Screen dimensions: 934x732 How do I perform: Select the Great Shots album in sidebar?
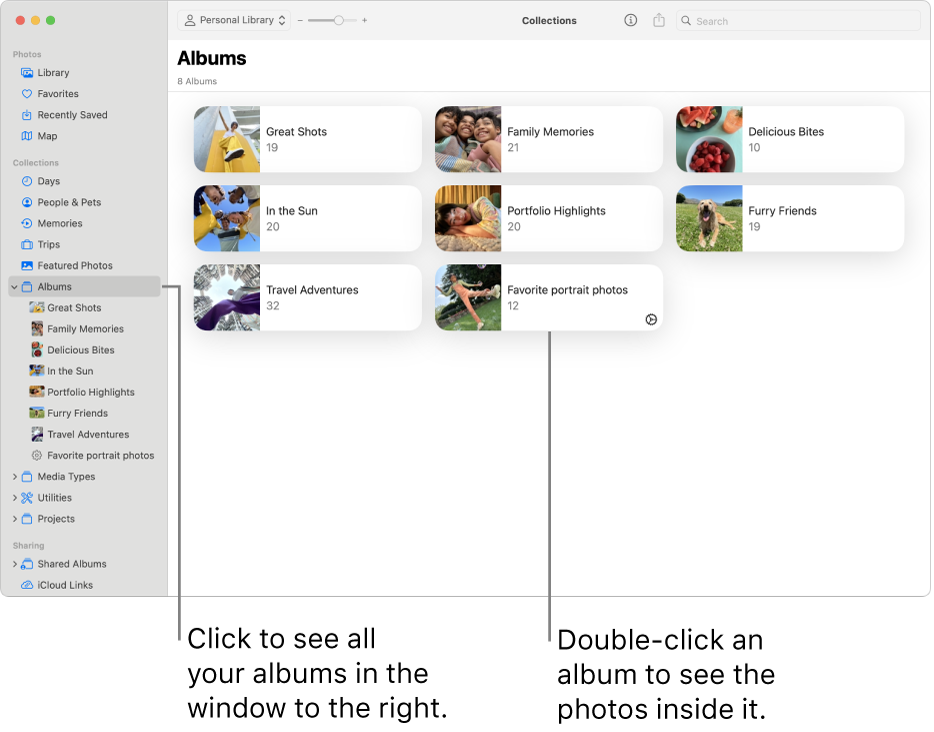(x=74, y=307)
